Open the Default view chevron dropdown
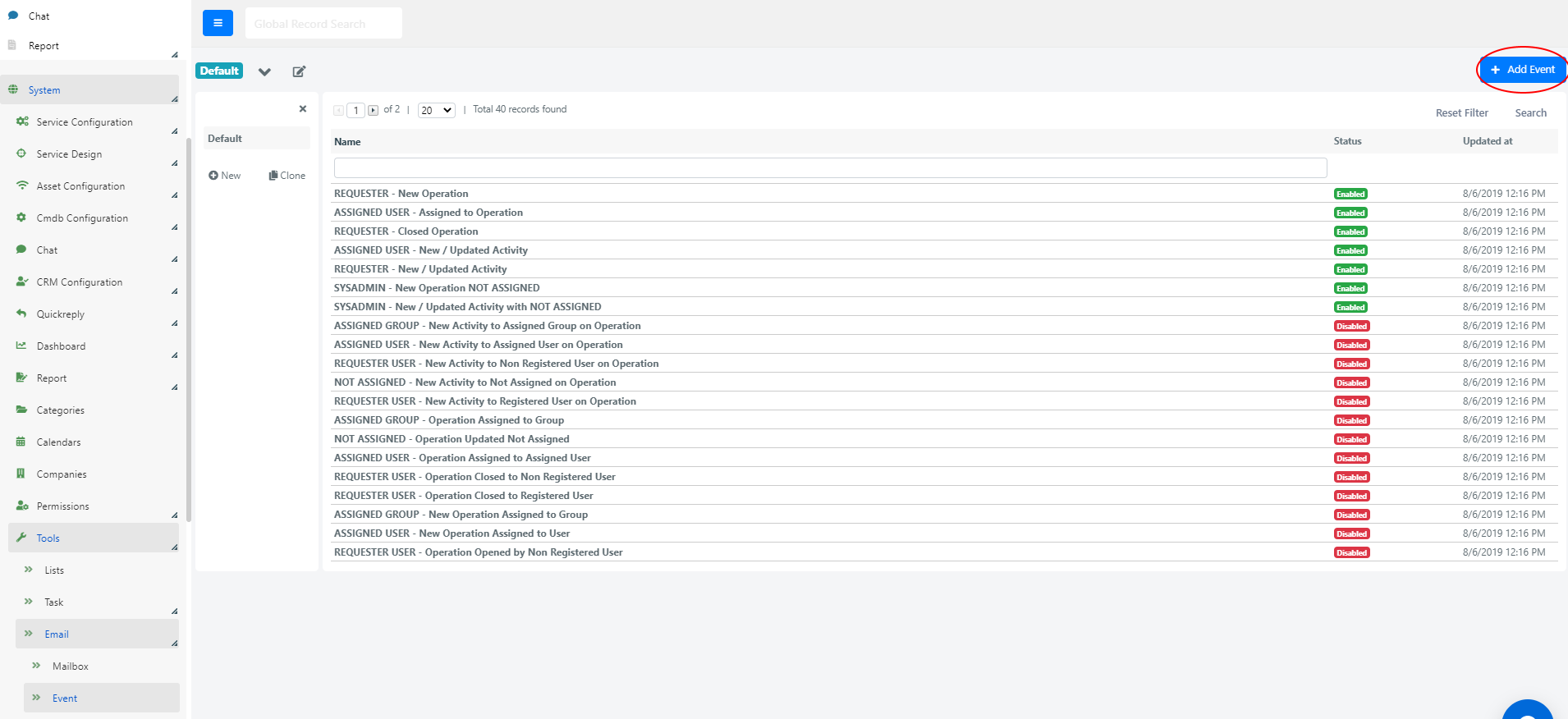Viewport: 1568px width, 719px height. tap(264, 71)
